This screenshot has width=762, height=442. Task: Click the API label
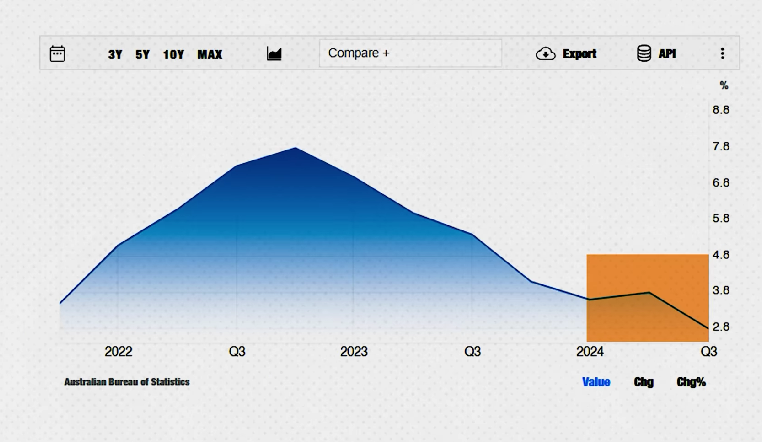tap(667, 53)
